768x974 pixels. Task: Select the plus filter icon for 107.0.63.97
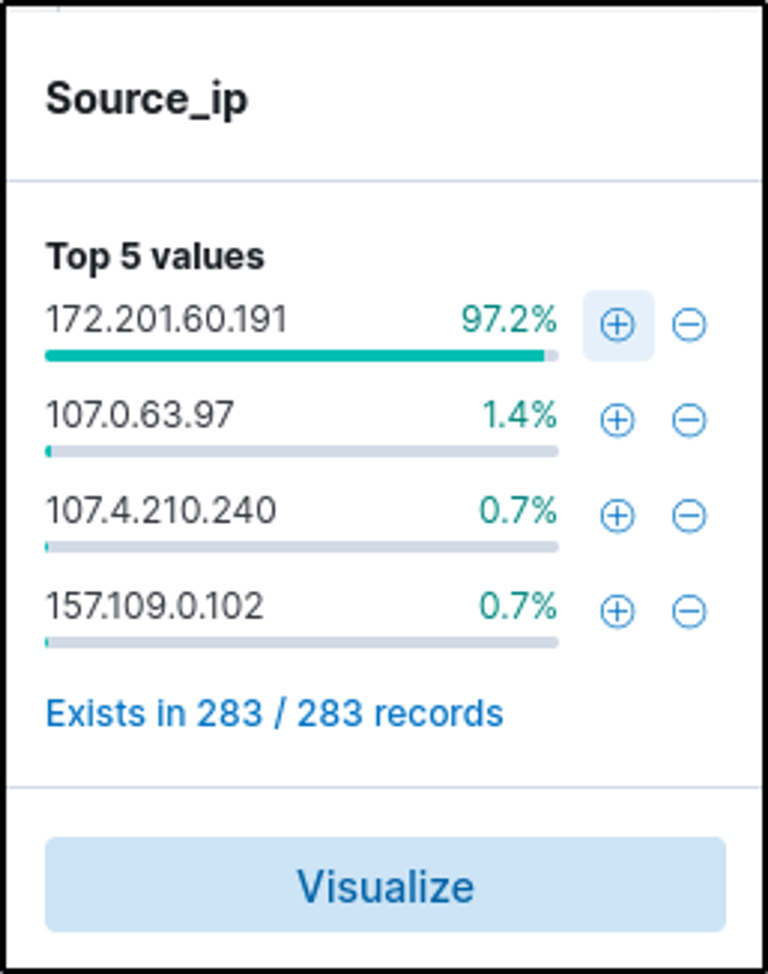[x=617, y=419]
